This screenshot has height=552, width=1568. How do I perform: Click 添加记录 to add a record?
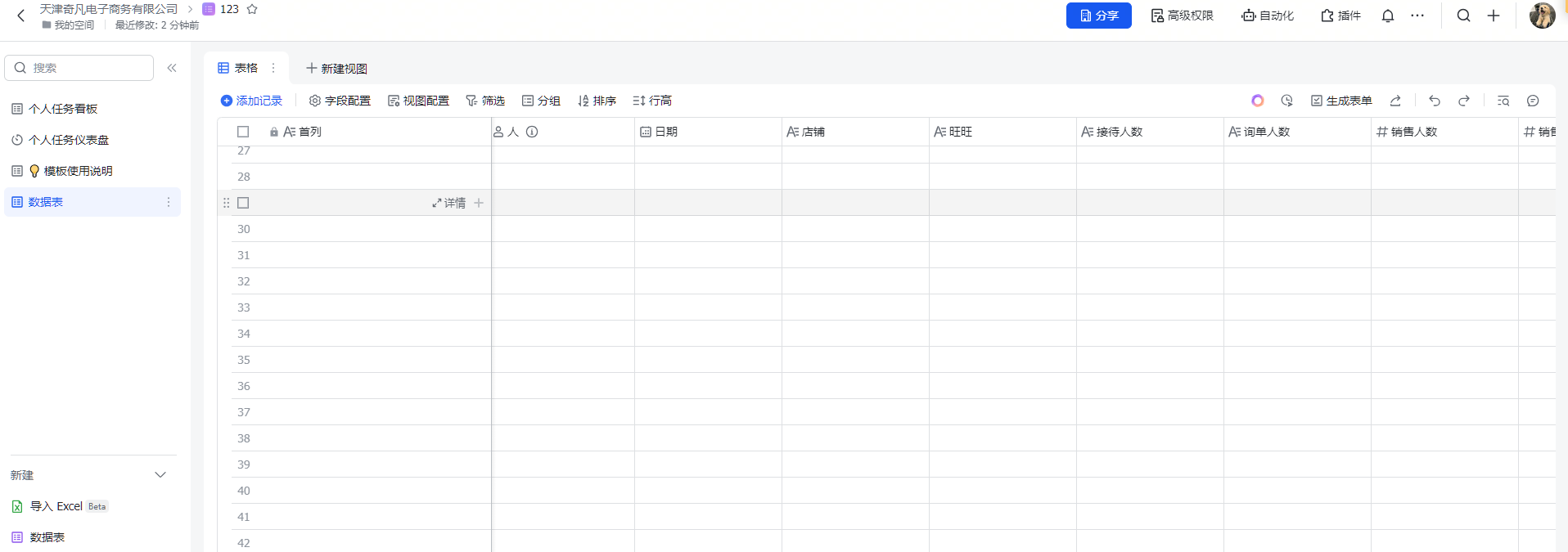pyautogui.click(x=251, y=101)
